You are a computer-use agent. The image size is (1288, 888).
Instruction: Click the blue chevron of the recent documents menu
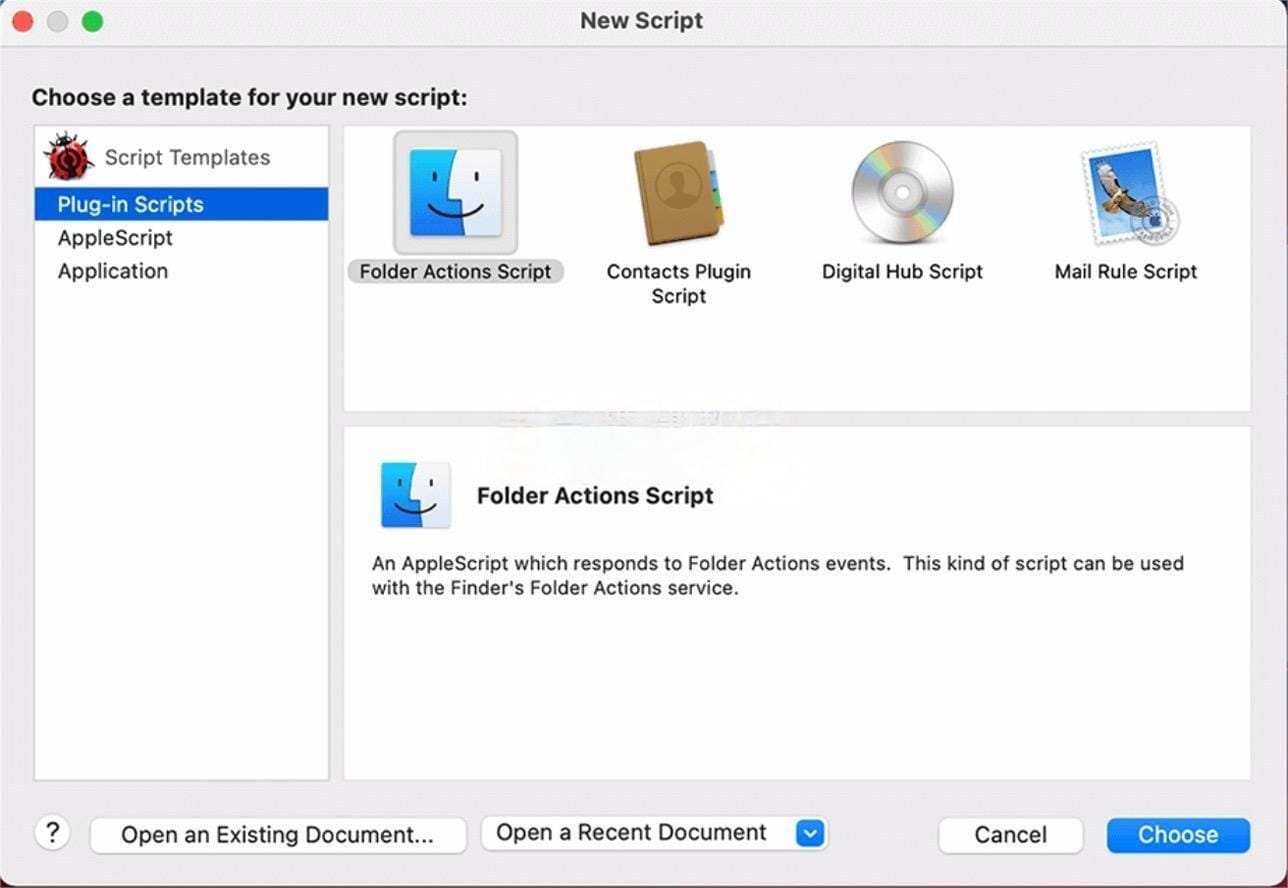pyautogui.click(x=810, y=833)
